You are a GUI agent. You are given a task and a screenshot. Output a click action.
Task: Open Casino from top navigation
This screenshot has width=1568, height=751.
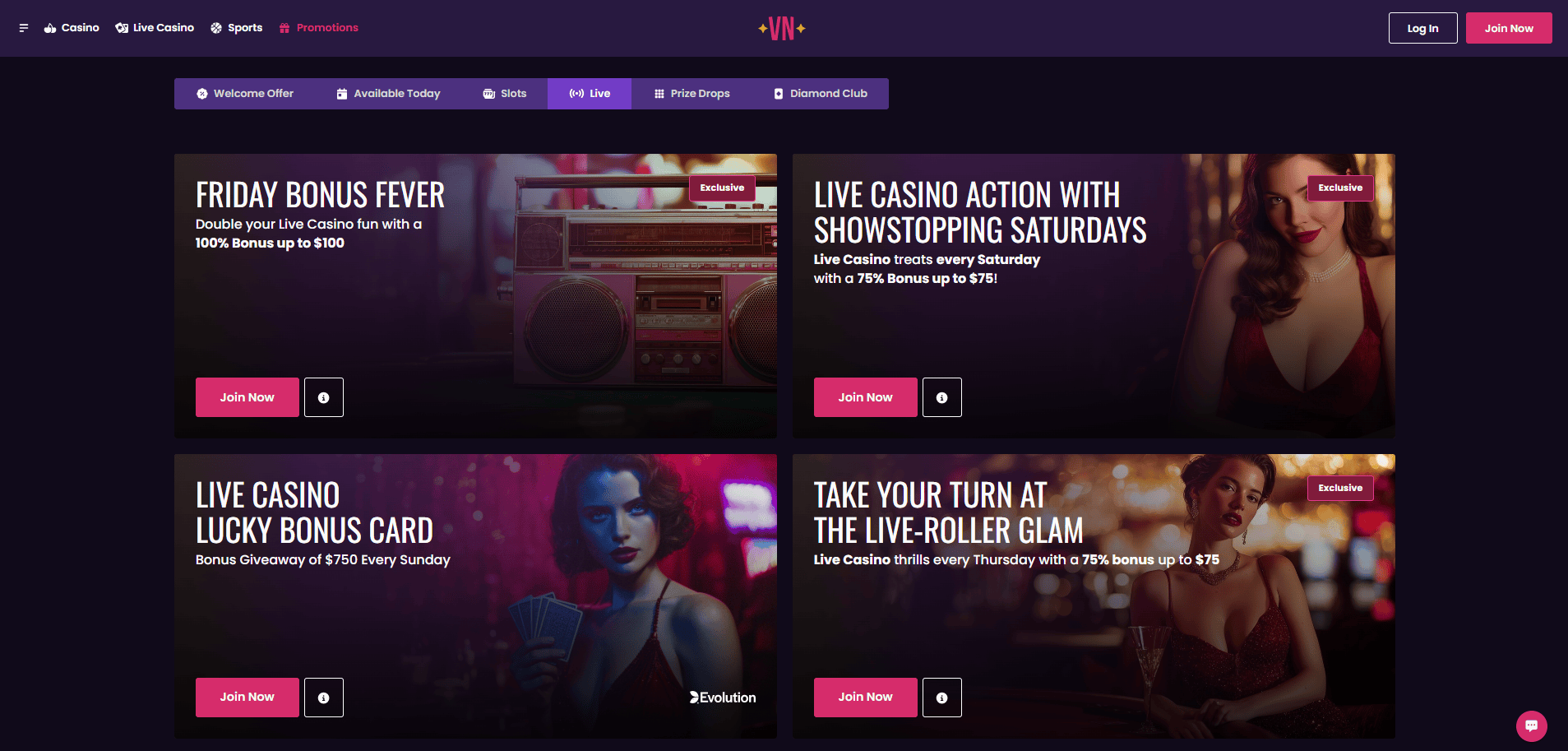[x=72, y=28]
